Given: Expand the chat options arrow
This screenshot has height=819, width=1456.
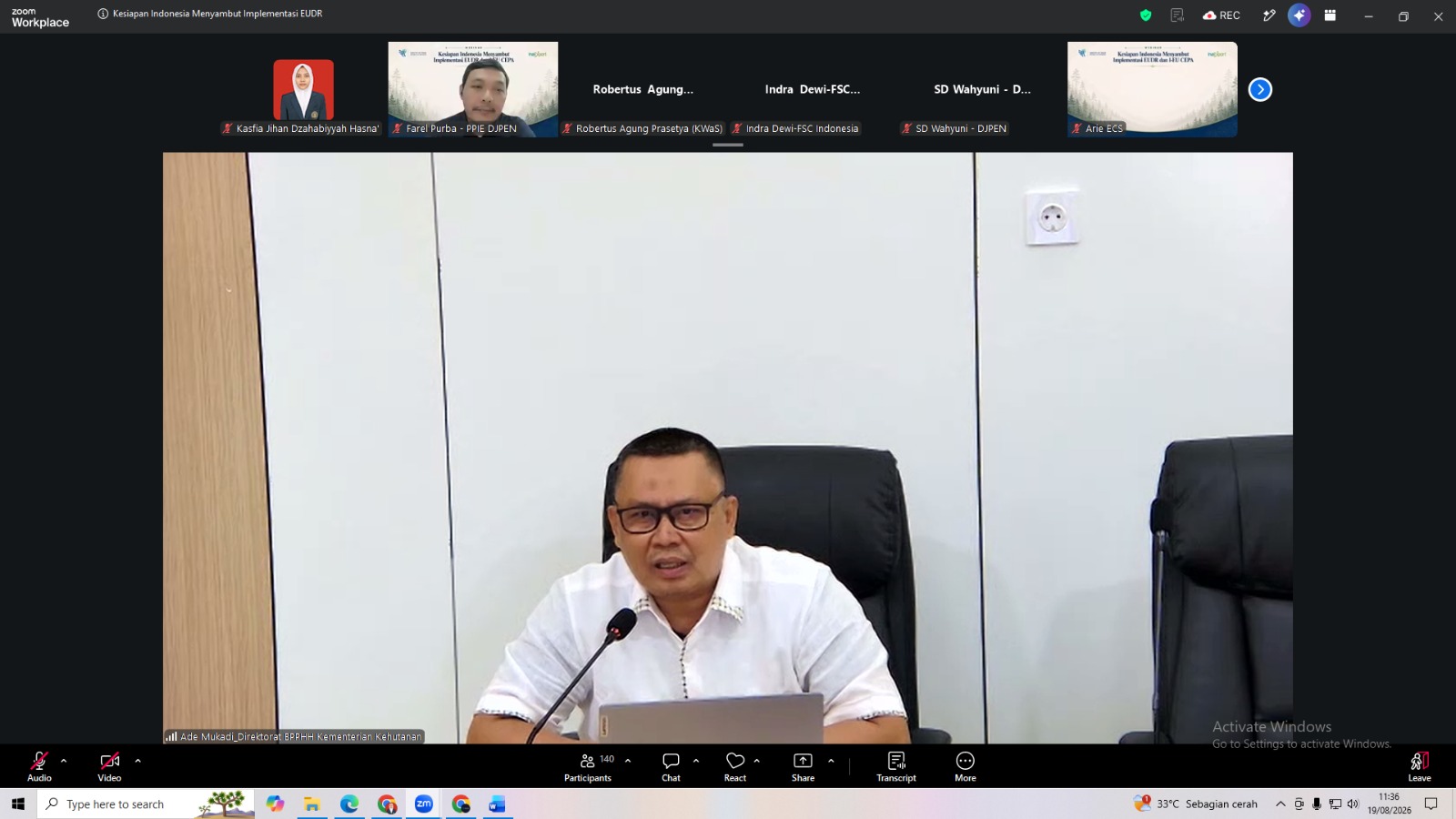Looking at the screenshot, I should 696,761.
